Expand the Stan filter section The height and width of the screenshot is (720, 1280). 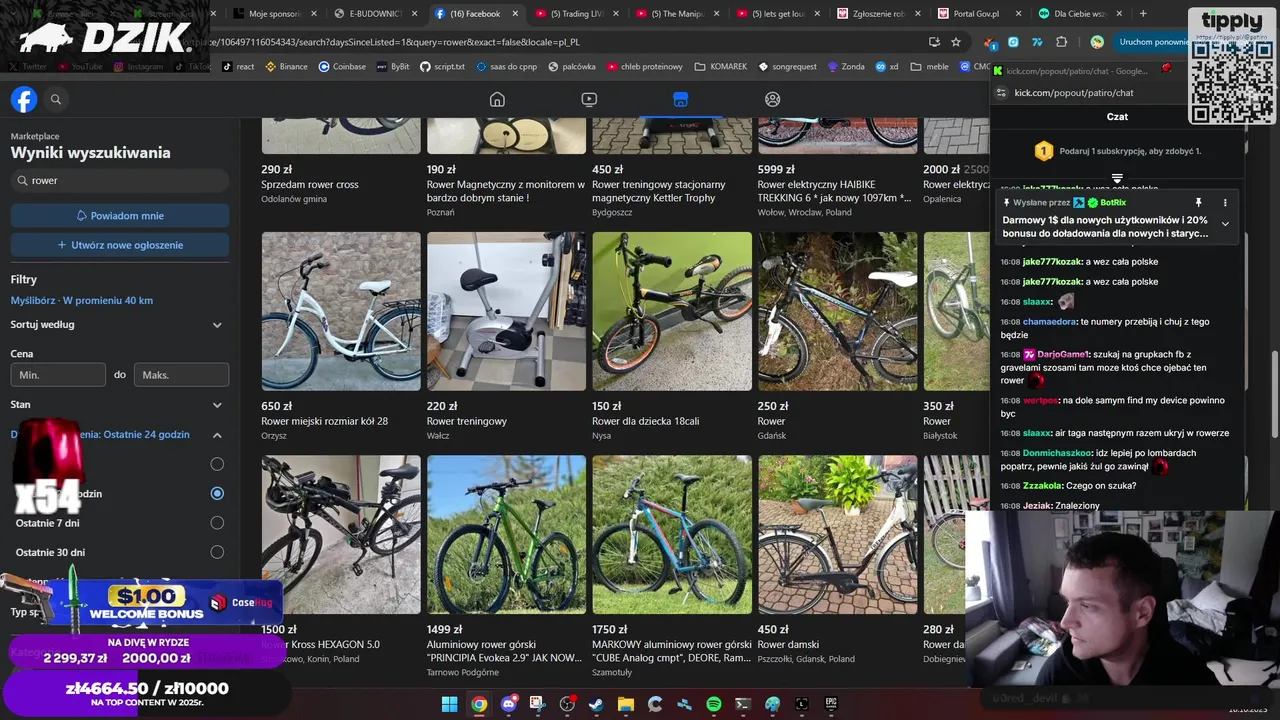point(217,405)
